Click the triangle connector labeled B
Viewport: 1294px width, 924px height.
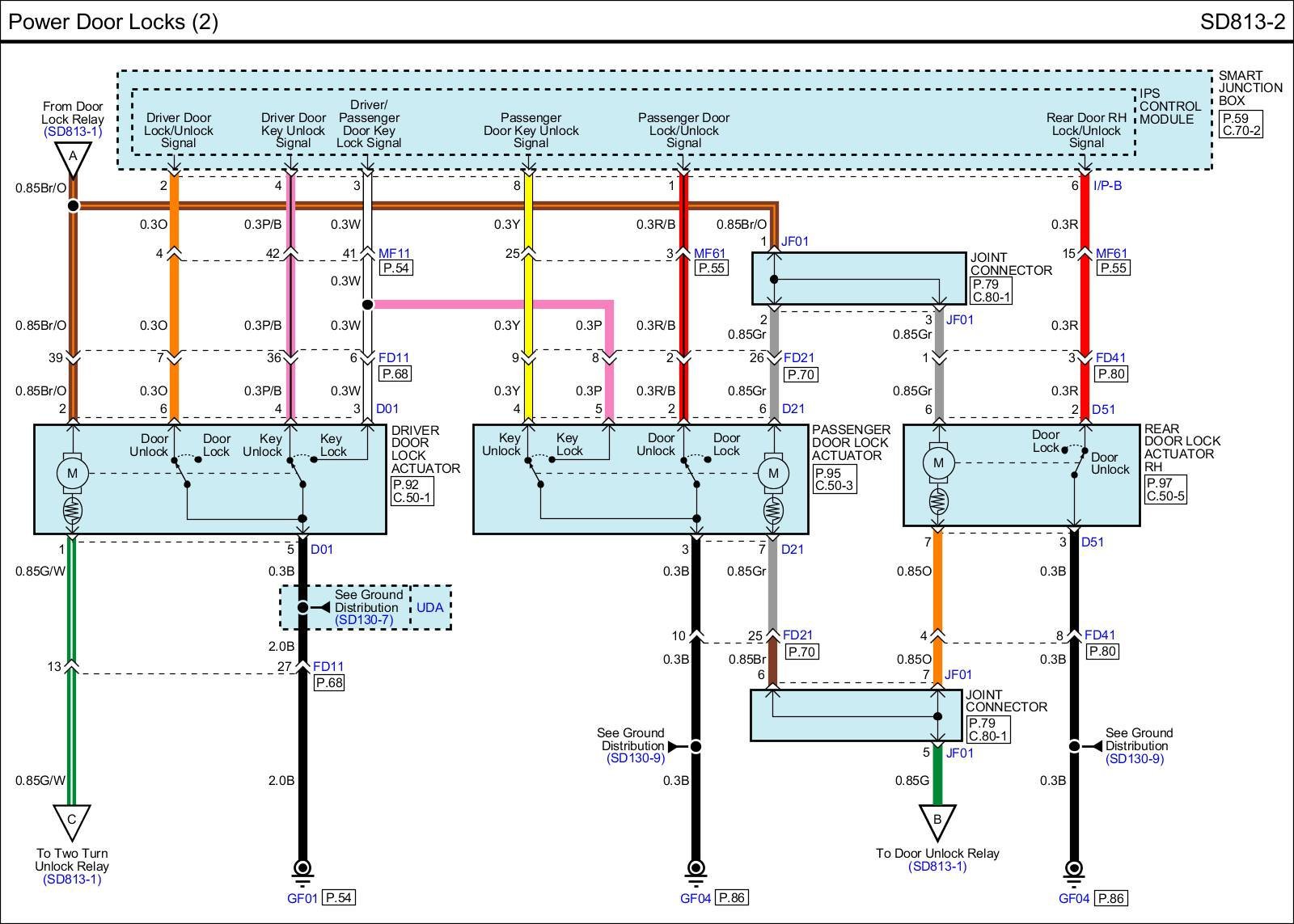tap(937, 821)
